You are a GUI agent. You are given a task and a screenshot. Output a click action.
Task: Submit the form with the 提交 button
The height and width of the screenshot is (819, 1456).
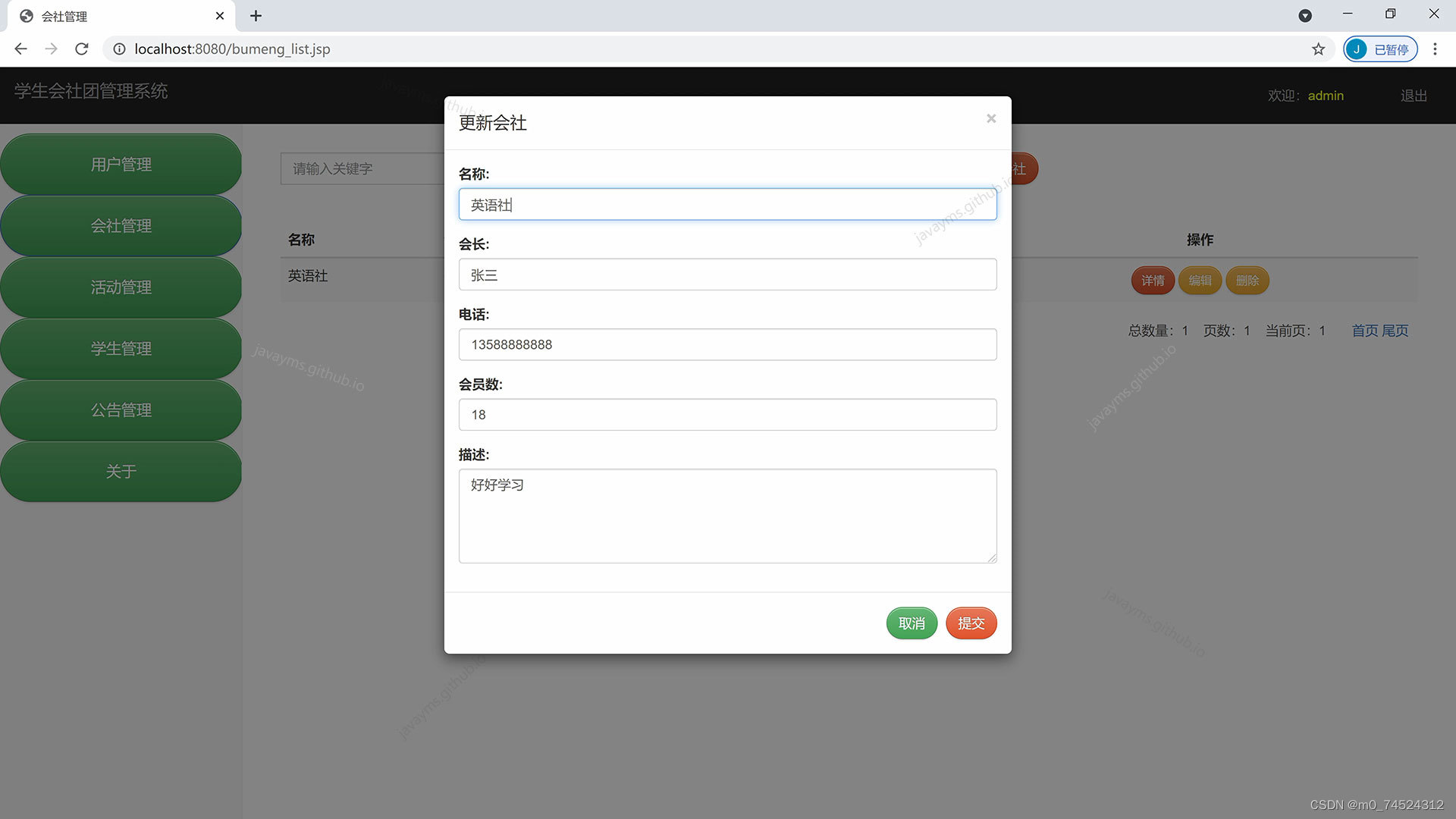coord(971,623)
